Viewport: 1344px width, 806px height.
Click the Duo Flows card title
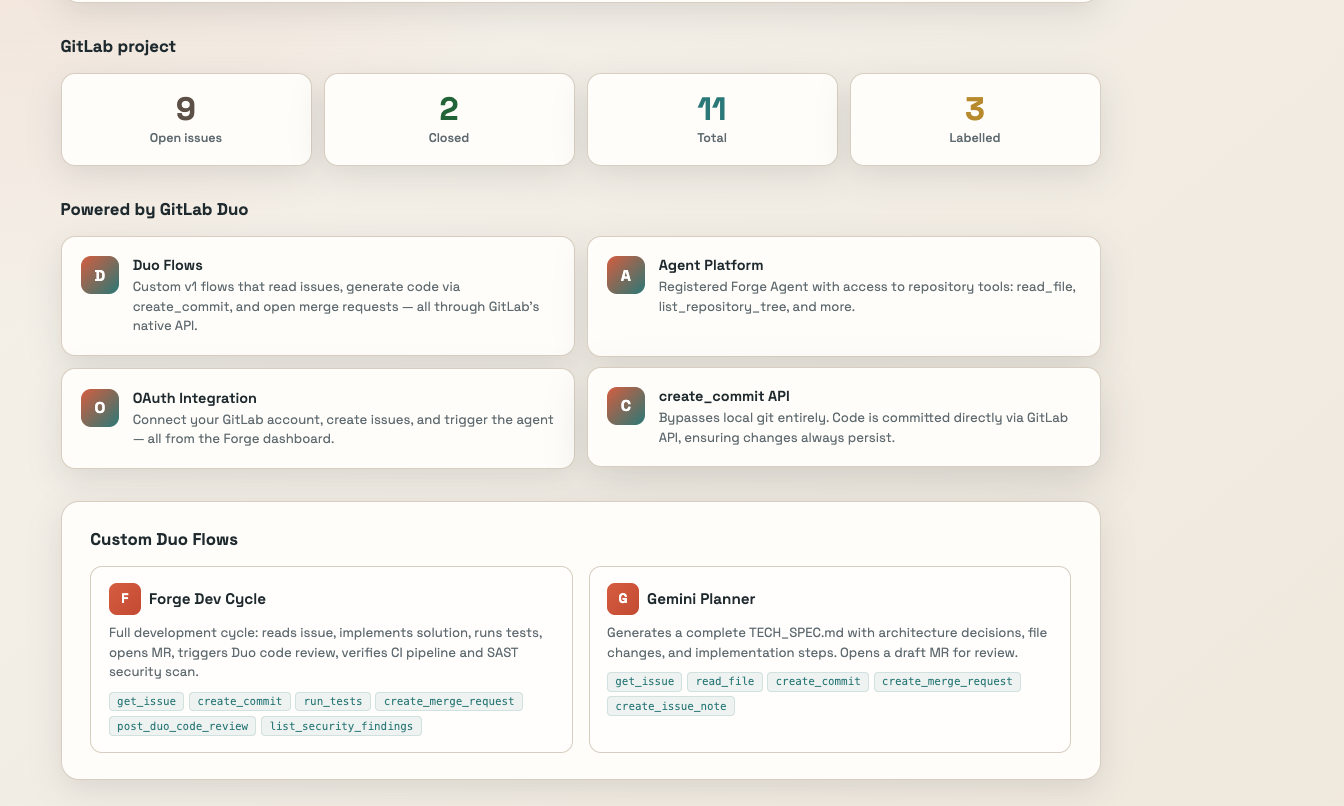pos(168,265)
